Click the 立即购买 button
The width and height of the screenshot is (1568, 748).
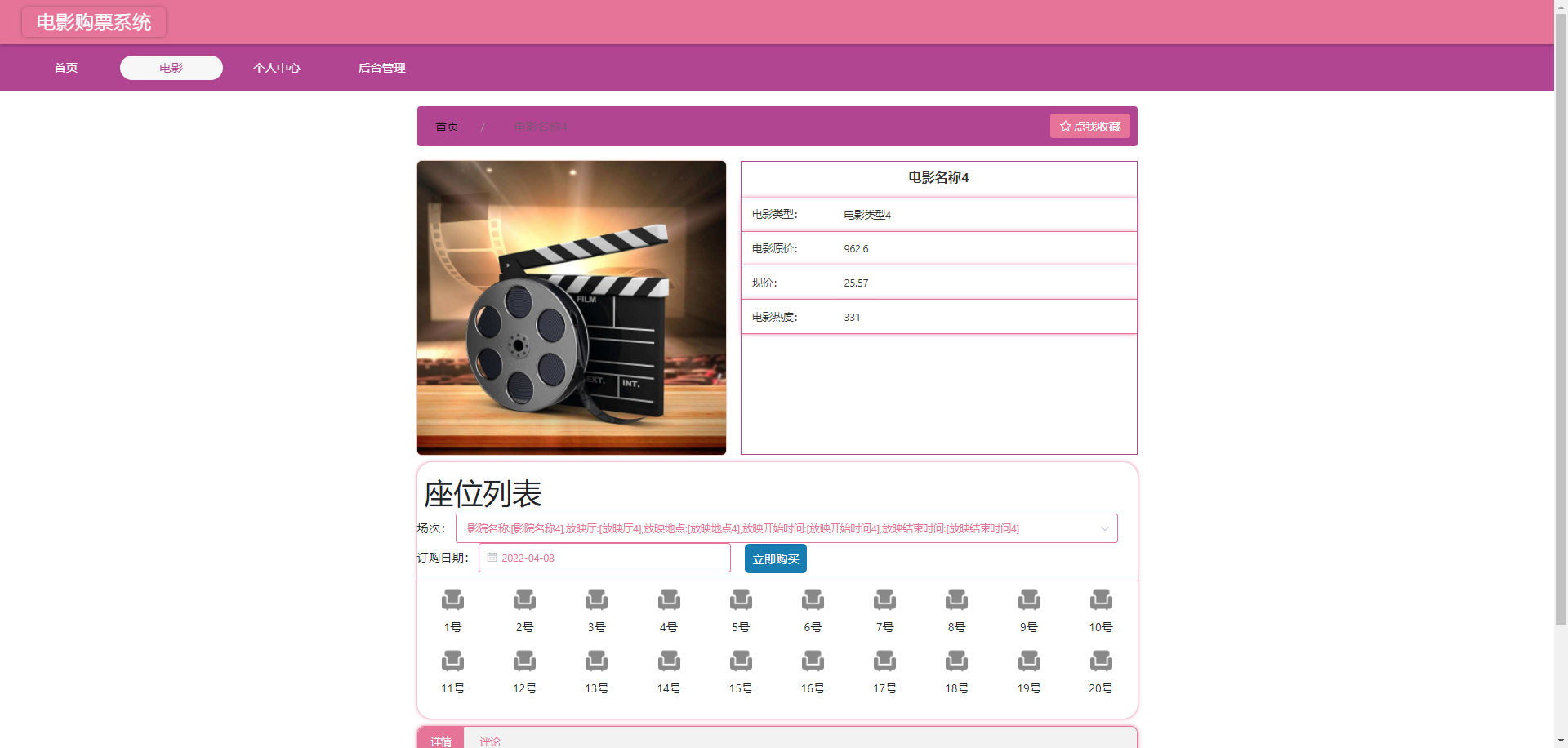pos(774,559)
